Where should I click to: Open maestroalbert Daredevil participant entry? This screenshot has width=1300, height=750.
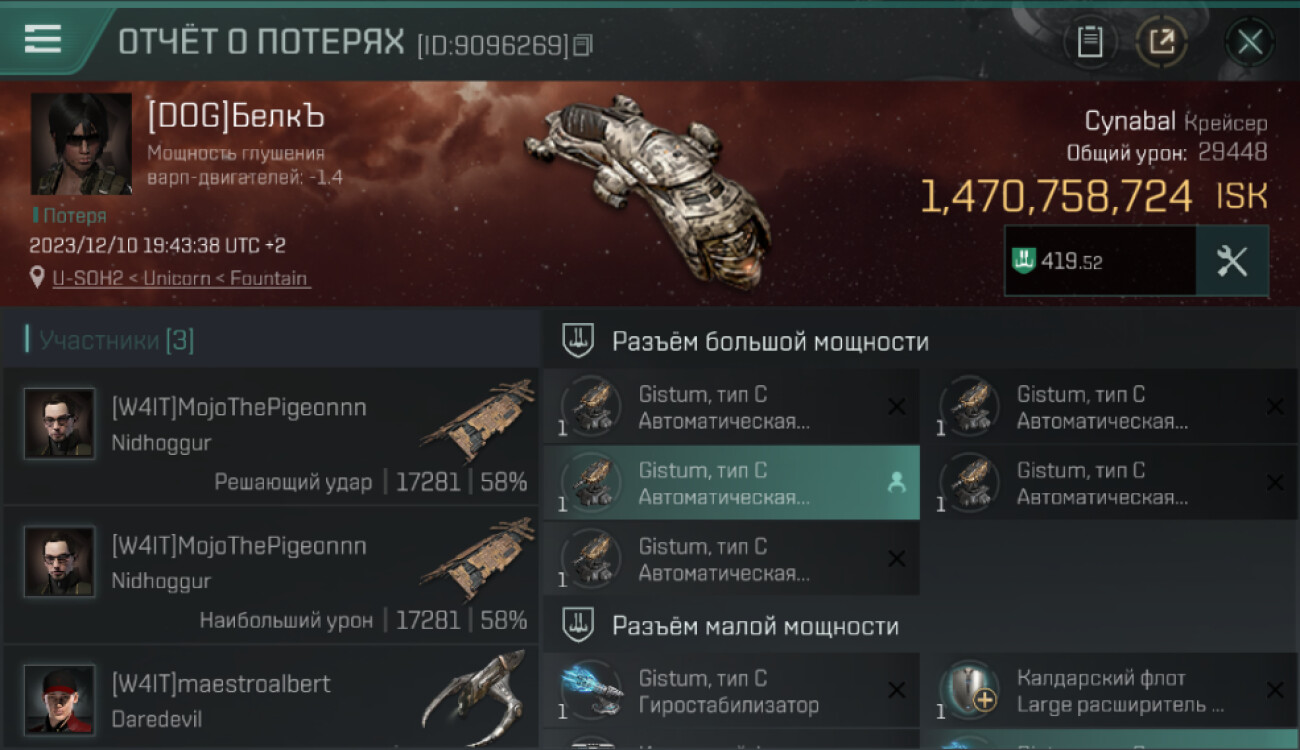[x=270, y=698]
